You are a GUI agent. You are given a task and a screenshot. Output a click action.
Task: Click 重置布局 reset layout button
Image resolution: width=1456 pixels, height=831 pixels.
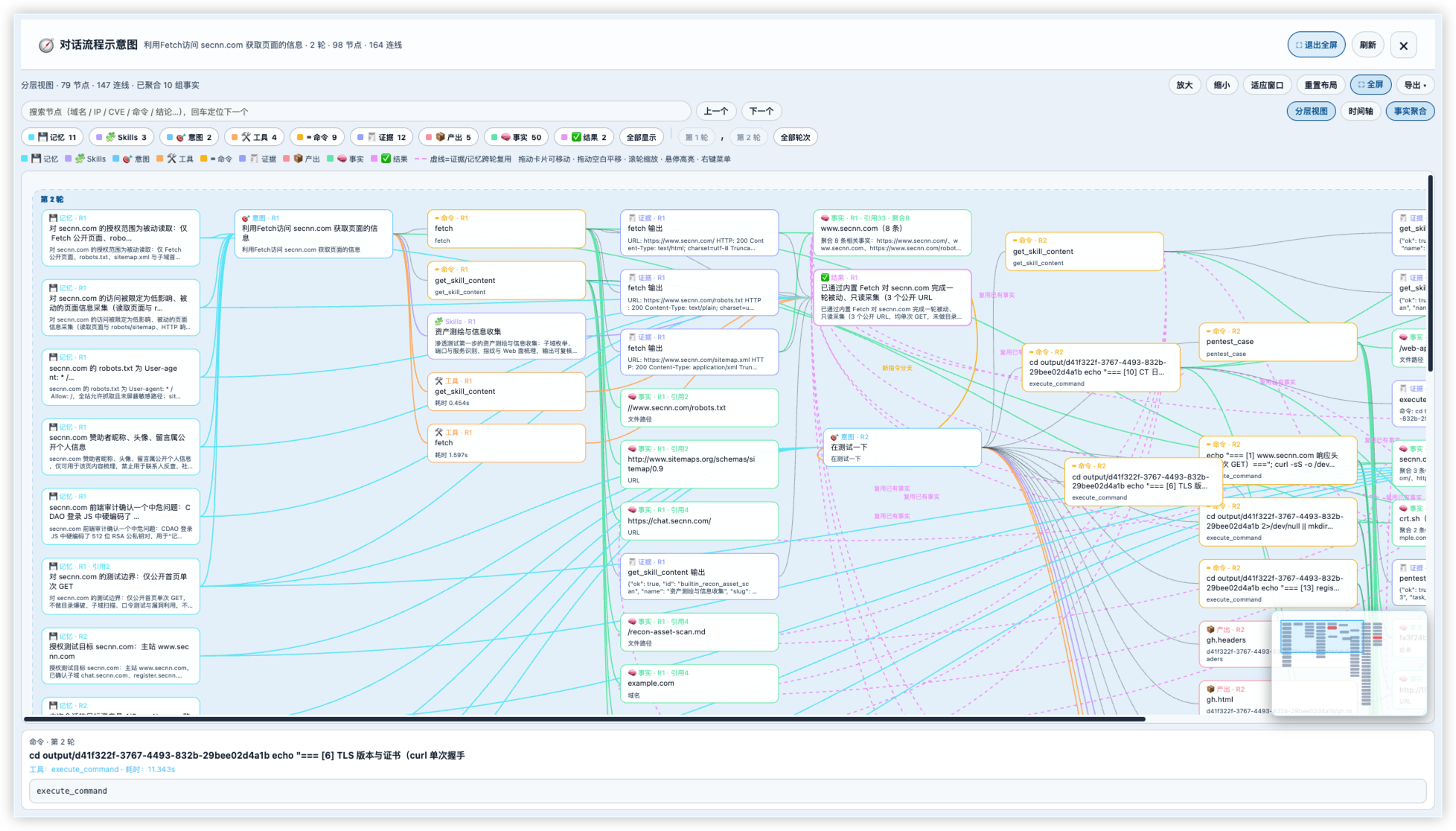pos(1321,85)
